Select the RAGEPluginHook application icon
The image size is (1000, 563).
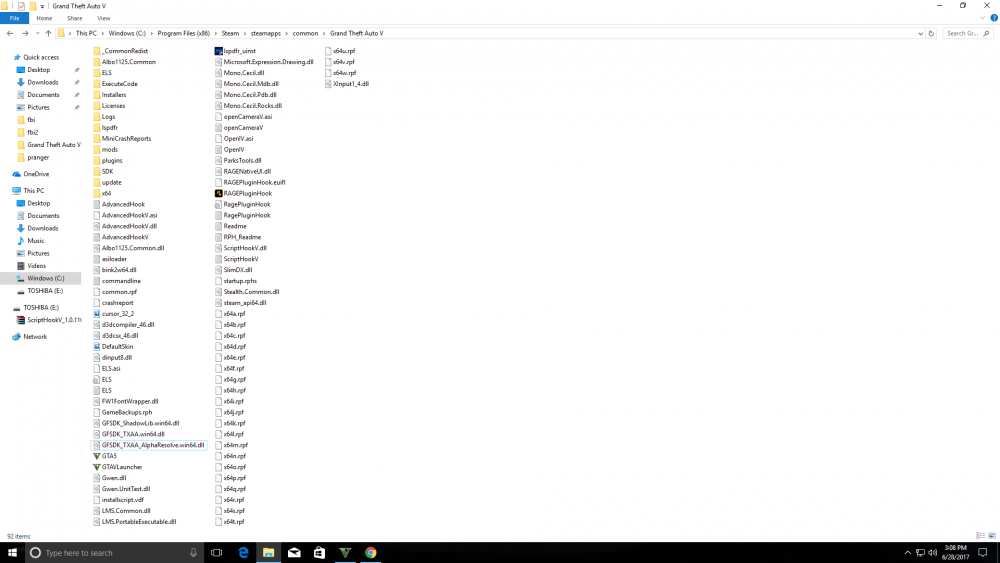click(x=218, y=193)
